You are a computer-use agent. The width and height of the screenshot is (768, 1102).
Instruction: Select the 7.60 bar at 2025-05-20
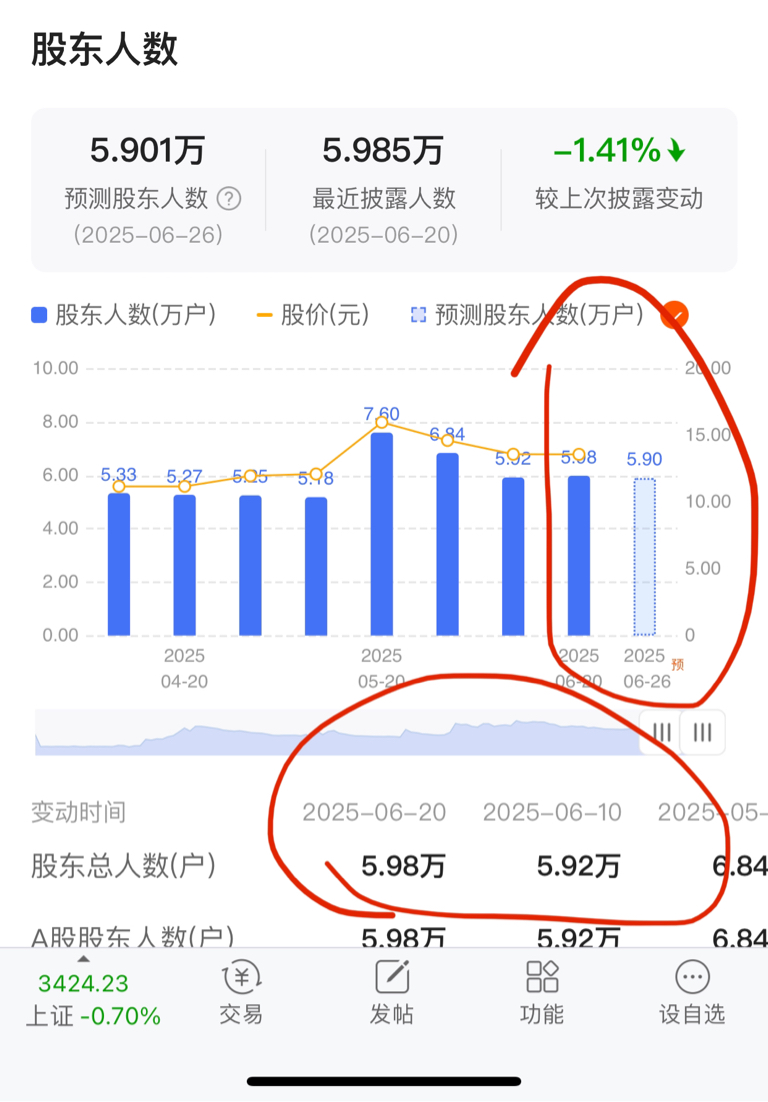coord(382,534)
